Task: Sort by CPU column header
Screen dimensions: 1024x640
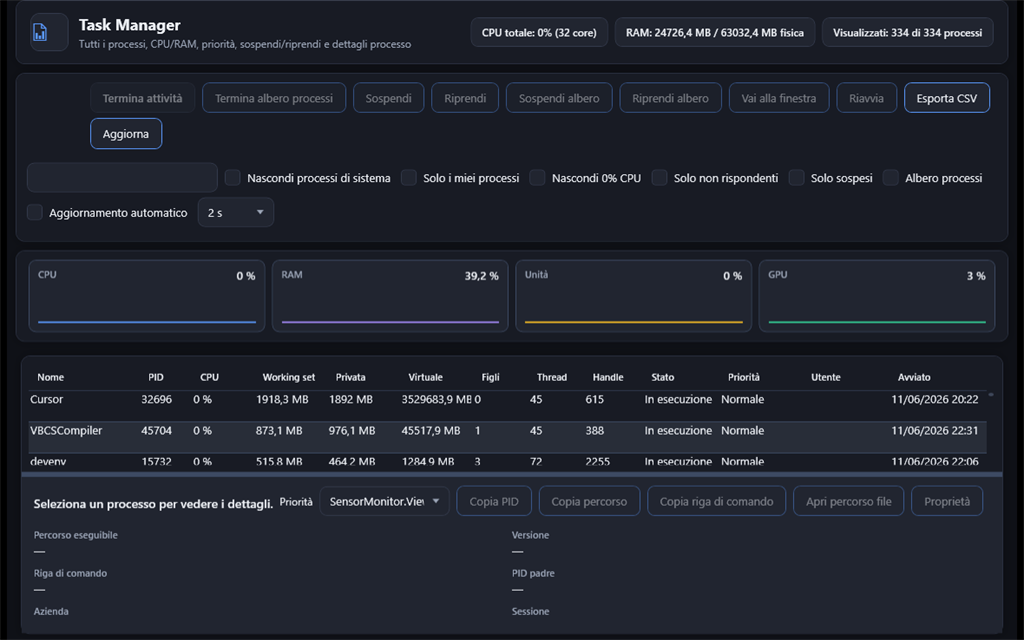Action: pos(209,377)
